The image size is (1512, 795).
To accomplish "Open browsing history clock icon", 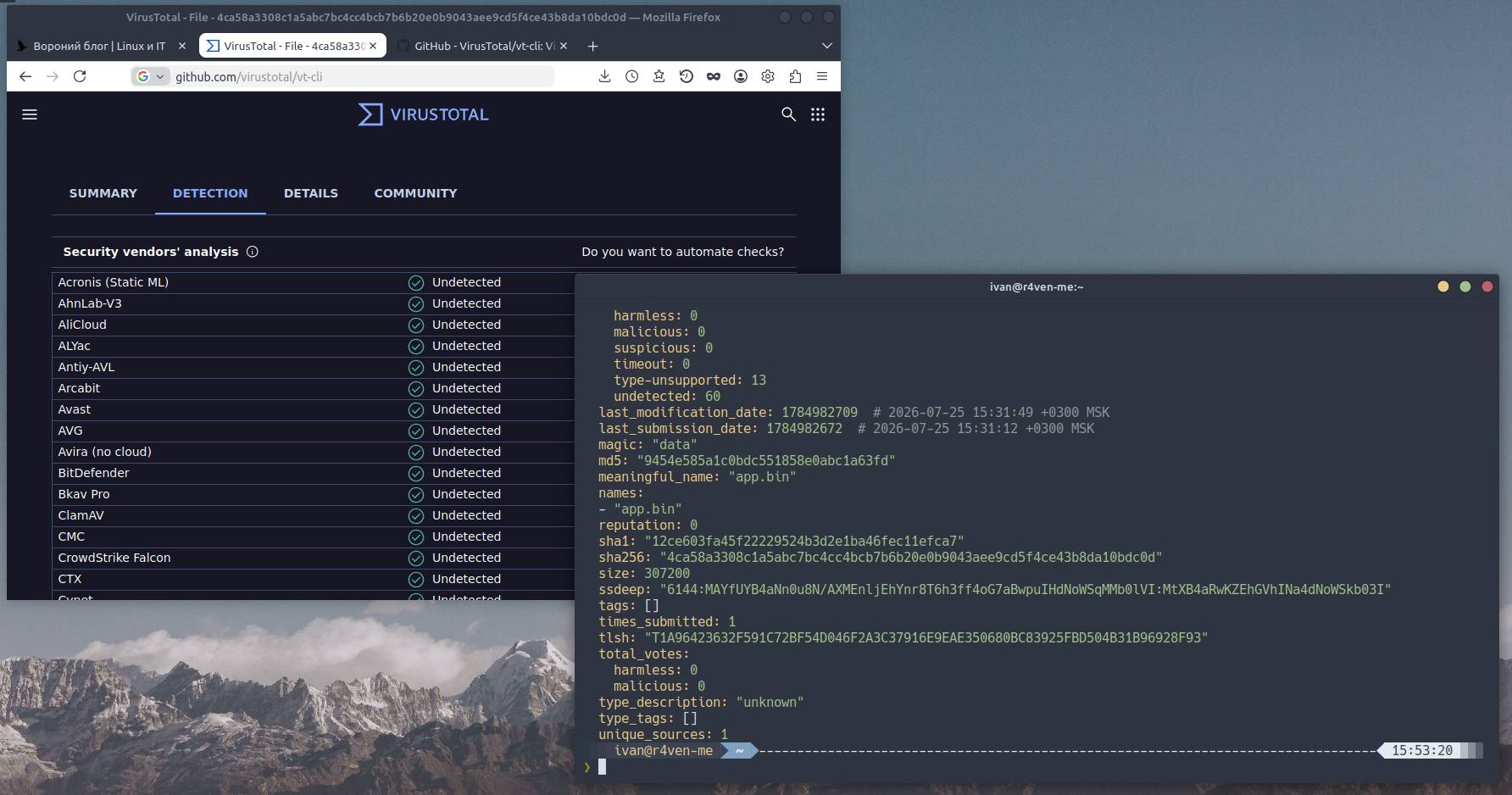I will tap(631, 76).
